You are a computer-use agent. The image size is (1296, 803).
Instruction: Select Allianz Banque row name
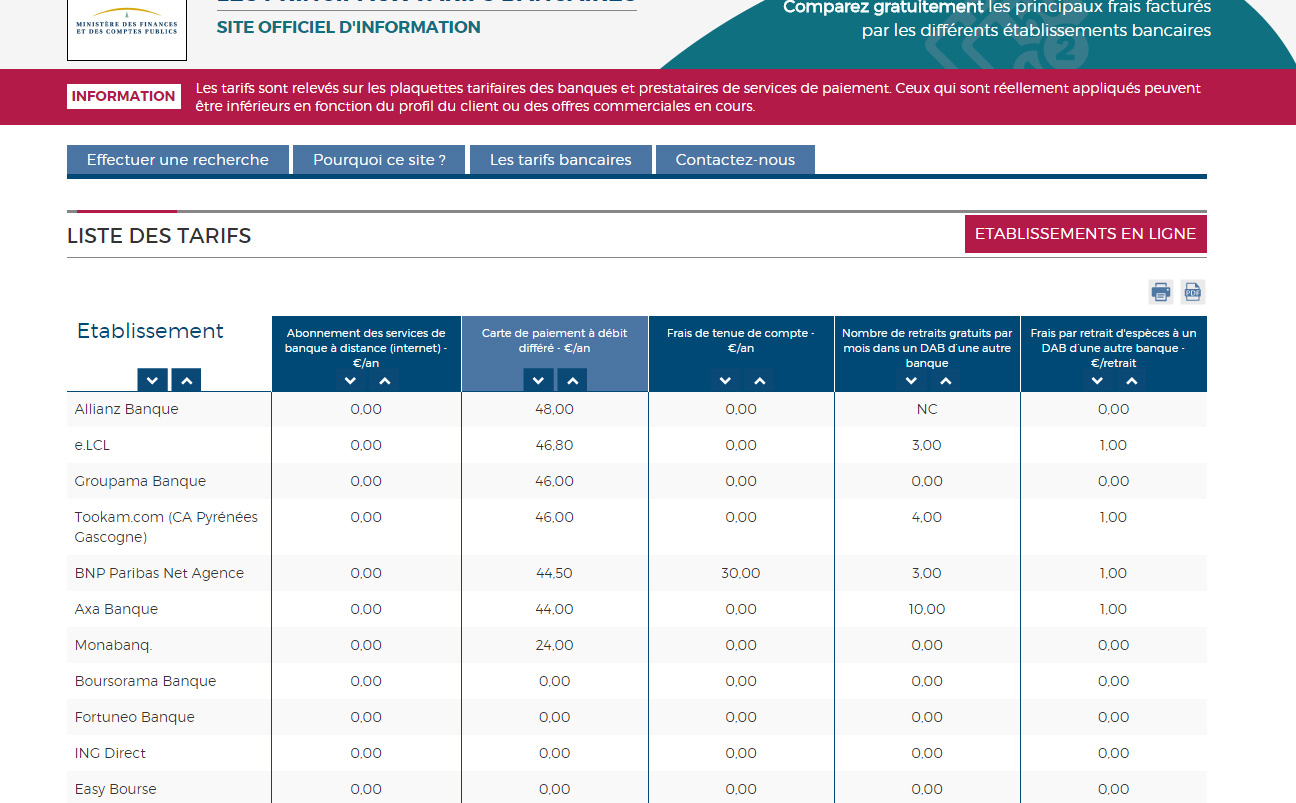127,409
